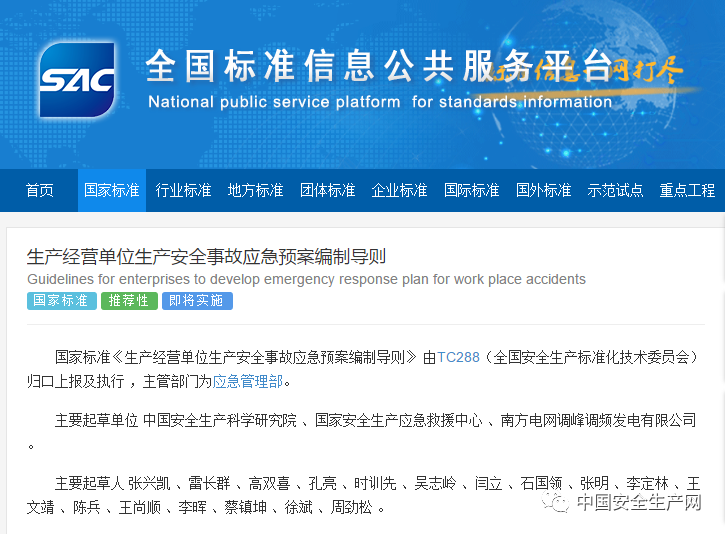
Task: Go to the 示范试点 tab
Action: click(x=616, y=190)
